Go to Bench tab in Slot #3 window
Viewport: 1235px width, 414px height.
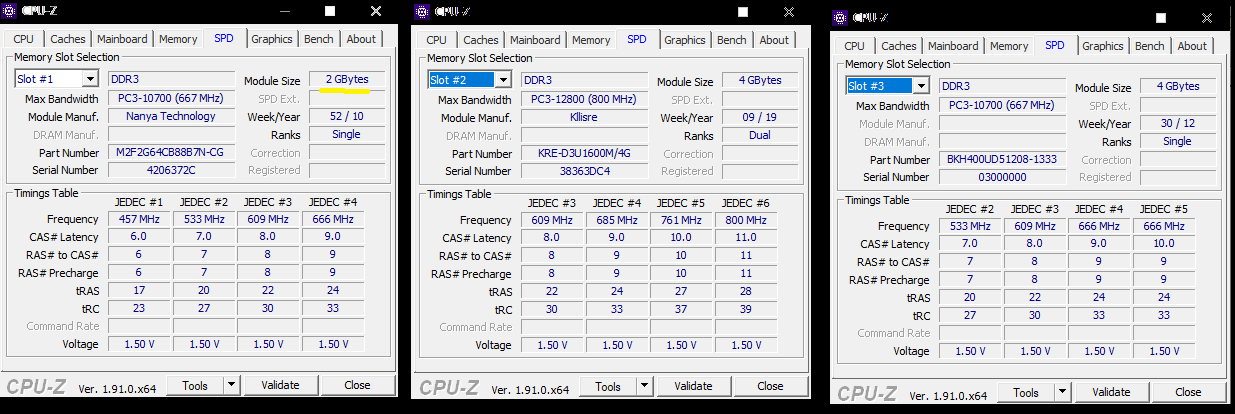click(1150, 46)
